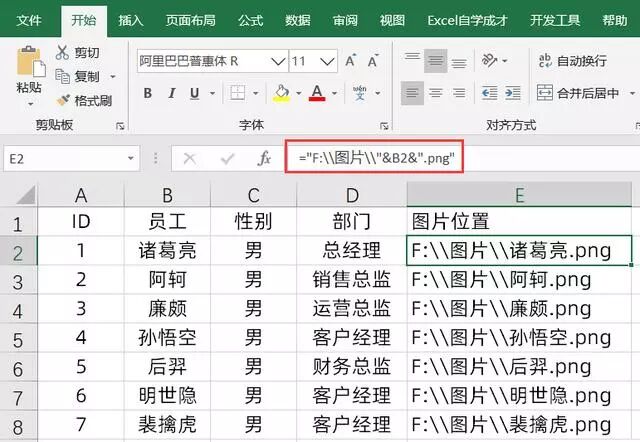Decrease the cell indent
Viewport: 640px width, 442px height.
click(x=489, y=93)
